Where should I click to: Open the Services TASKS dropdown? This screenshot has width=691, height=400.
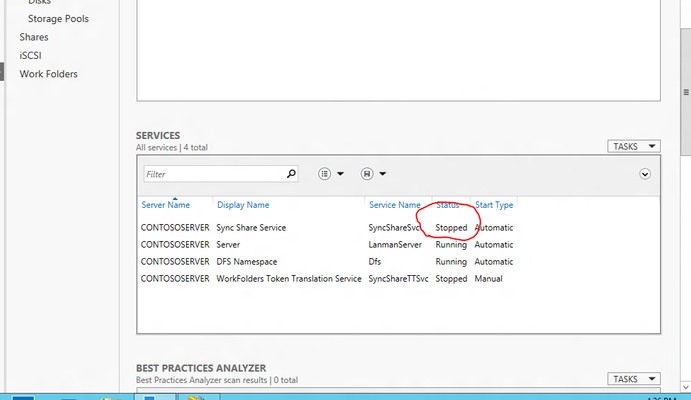pos(634,146)
